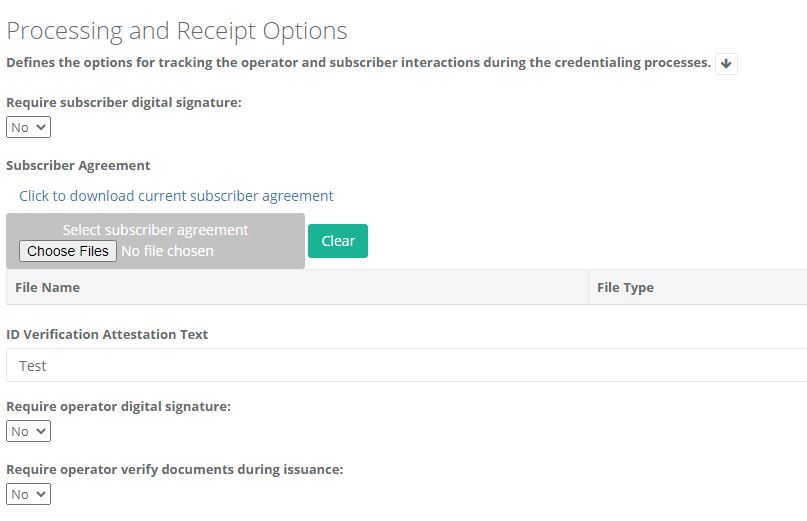Open the Require subscriber digital signature dropdown

28,127
